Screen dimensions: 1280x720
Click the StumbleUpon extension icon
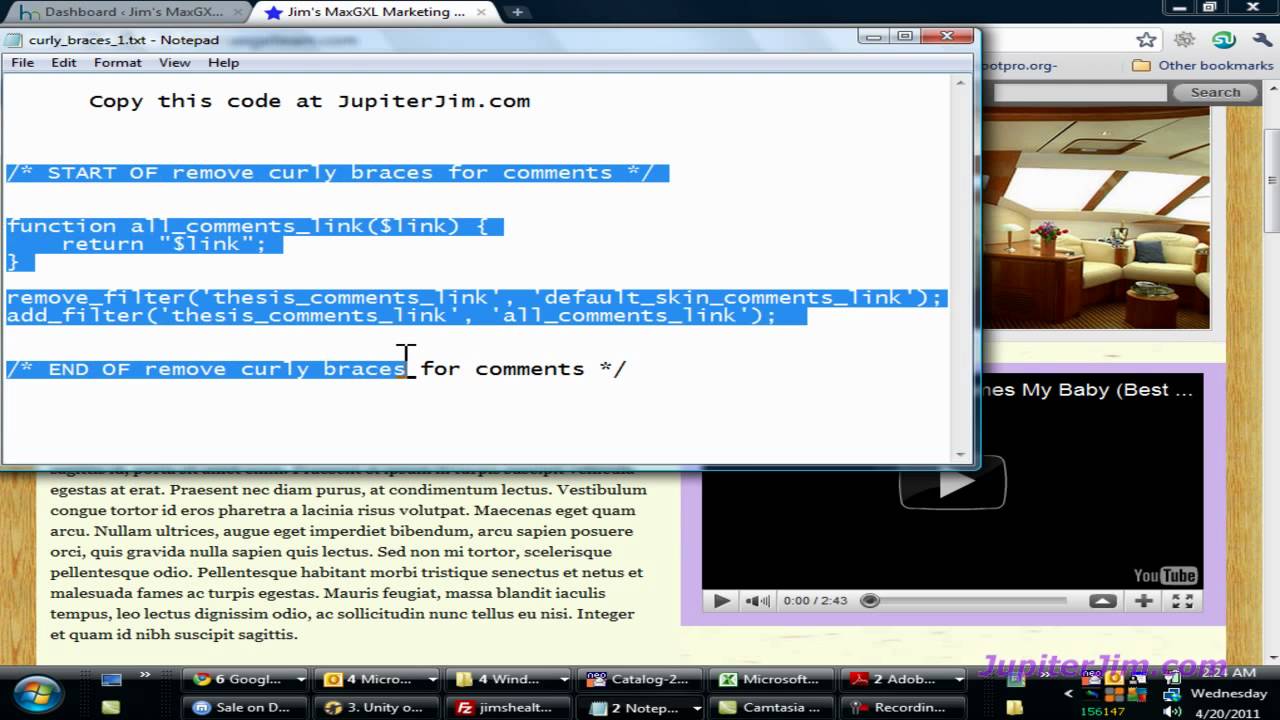pyautogui.click(x=1223, y=40)
